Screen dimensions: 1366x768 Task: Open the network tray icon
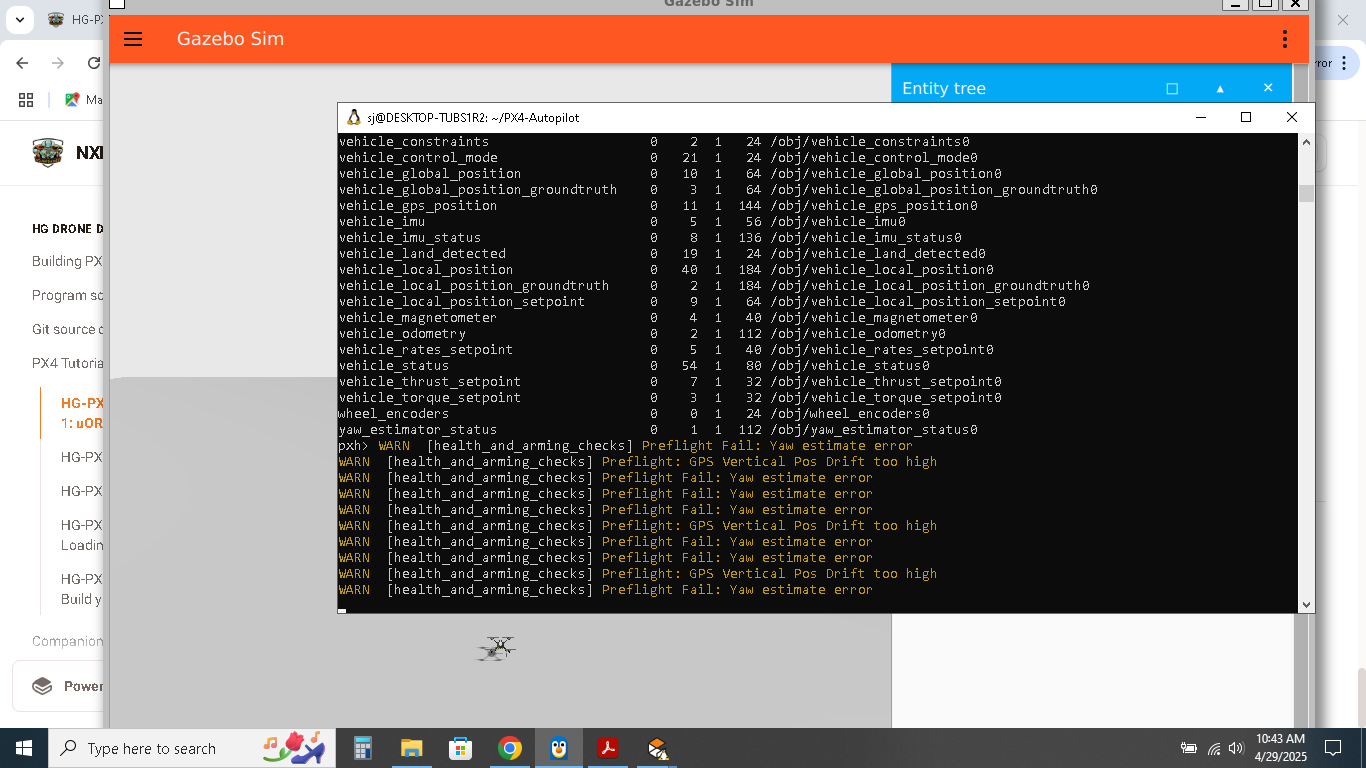point(1214,748)
